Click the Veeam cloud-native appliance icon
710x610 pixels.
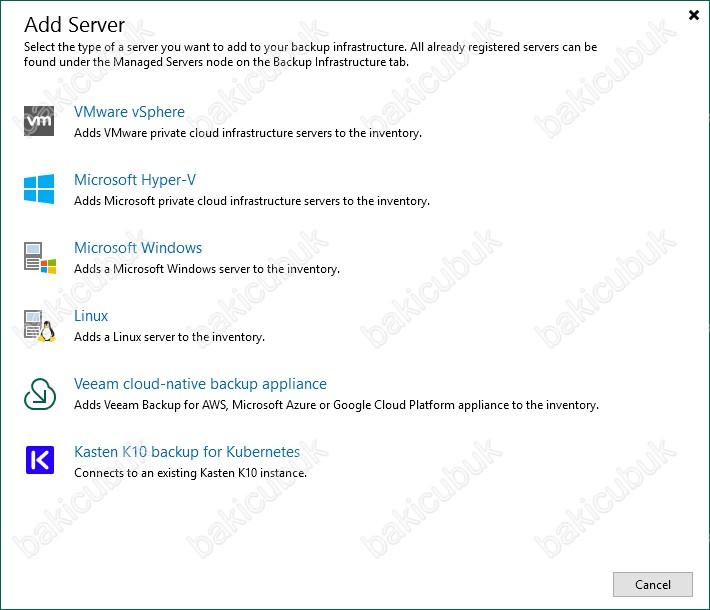[x=40, y=394]
